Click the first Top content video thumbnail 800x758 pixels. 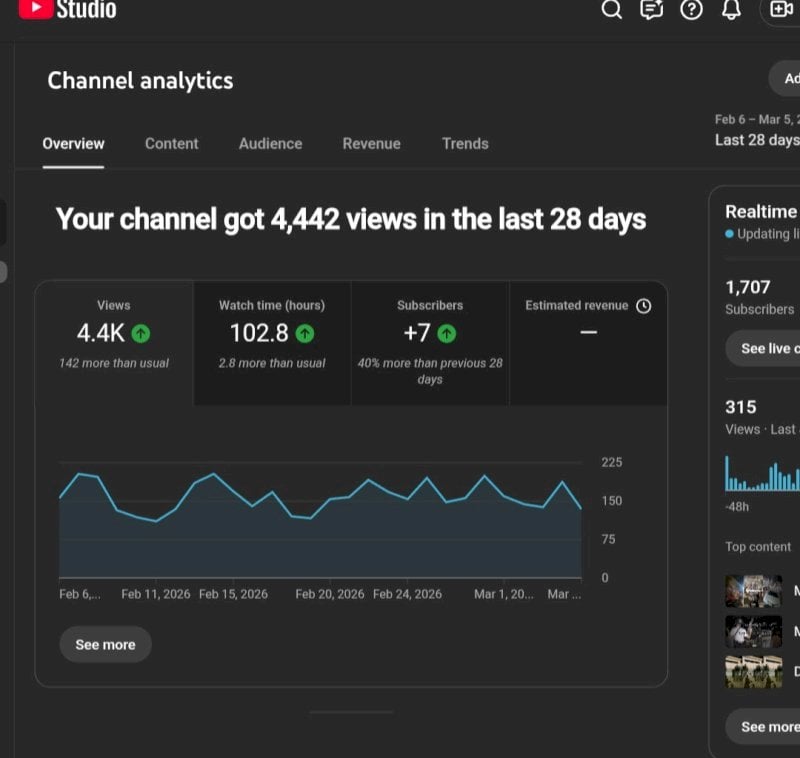point(753,591)
